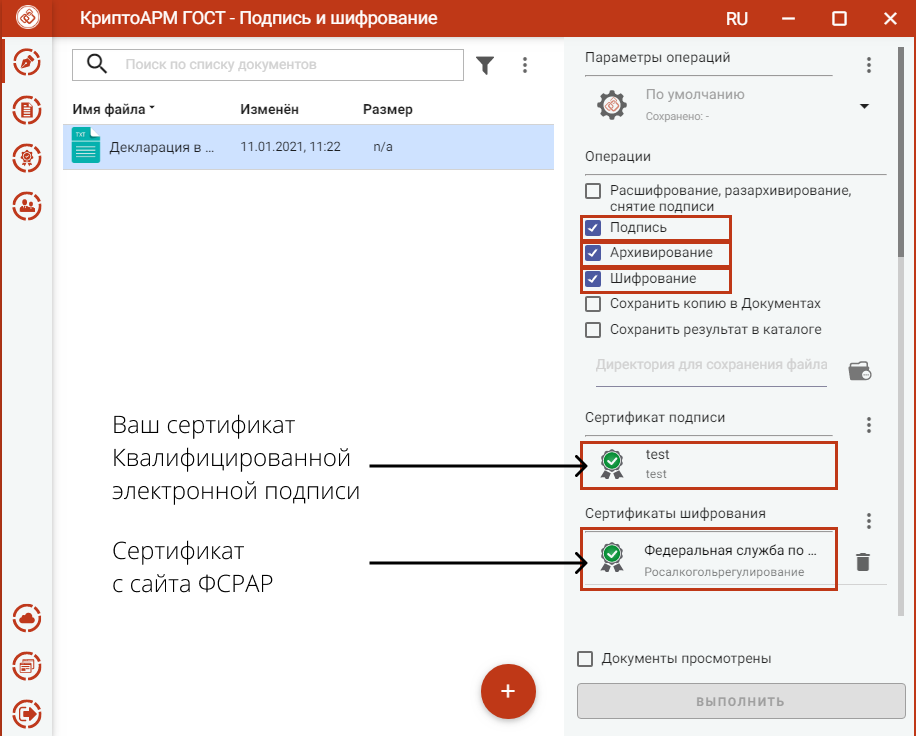Viewport: 916px width, 736px height.
Task: Uncheck the Подпись checkbox
Action: point(593,228)
